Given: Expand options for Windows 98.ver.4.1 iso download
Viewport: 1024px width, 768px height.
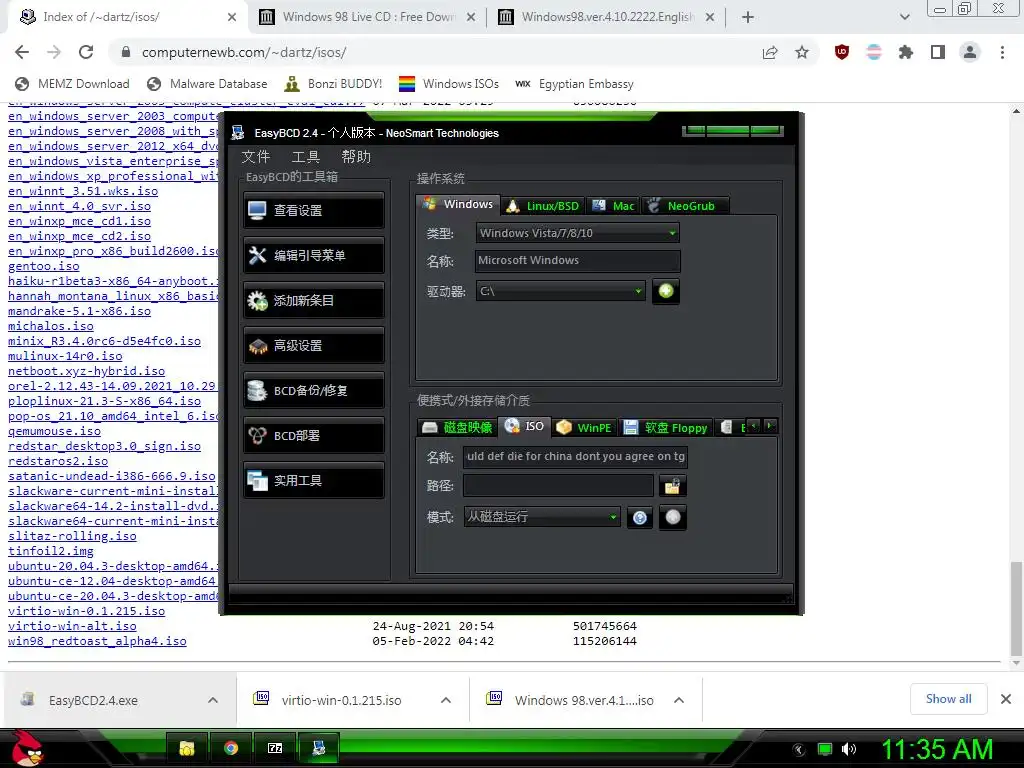Looking at the screenshot, I should (679, 700).
